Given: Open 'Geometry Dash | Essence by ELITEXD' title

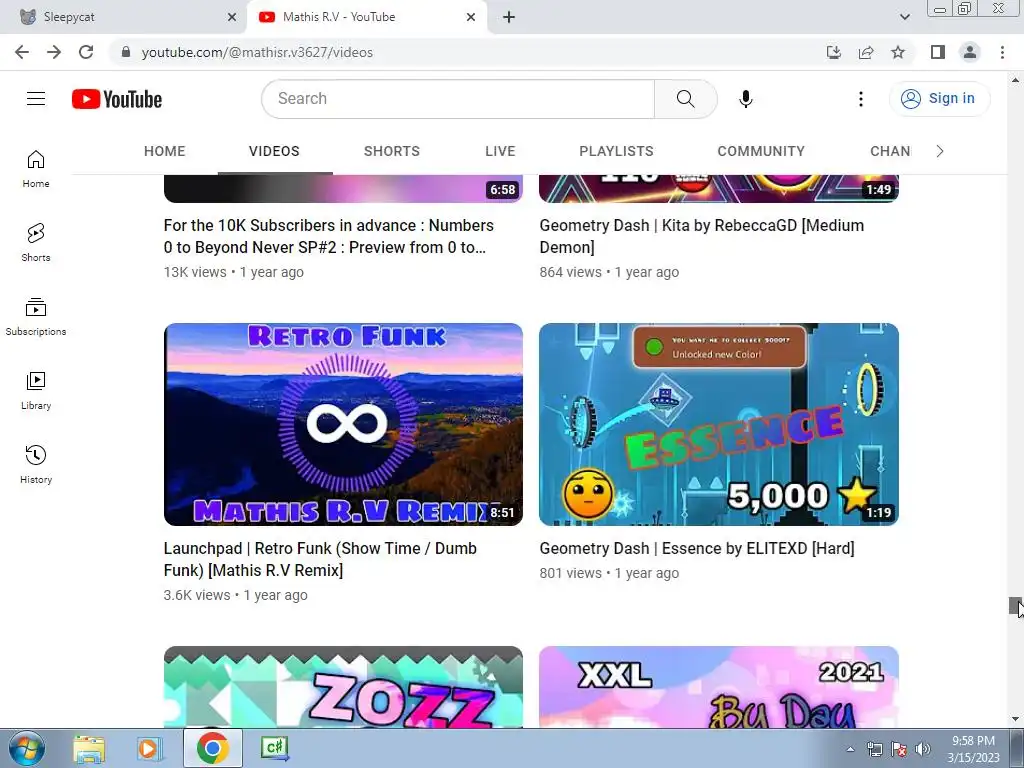Looking at the screenshot, I should tap(697, 549).
